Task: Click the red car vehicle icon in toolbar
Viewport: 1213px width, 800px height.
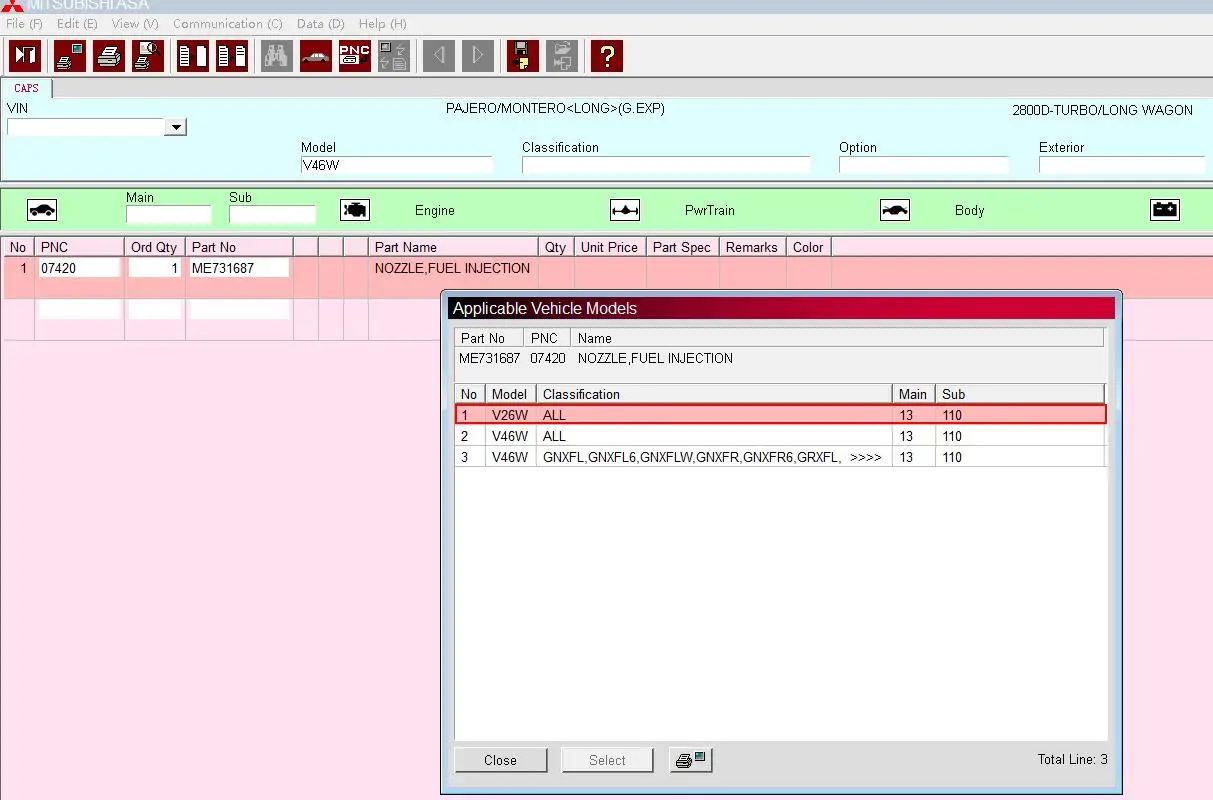Action: coord(316,56)
